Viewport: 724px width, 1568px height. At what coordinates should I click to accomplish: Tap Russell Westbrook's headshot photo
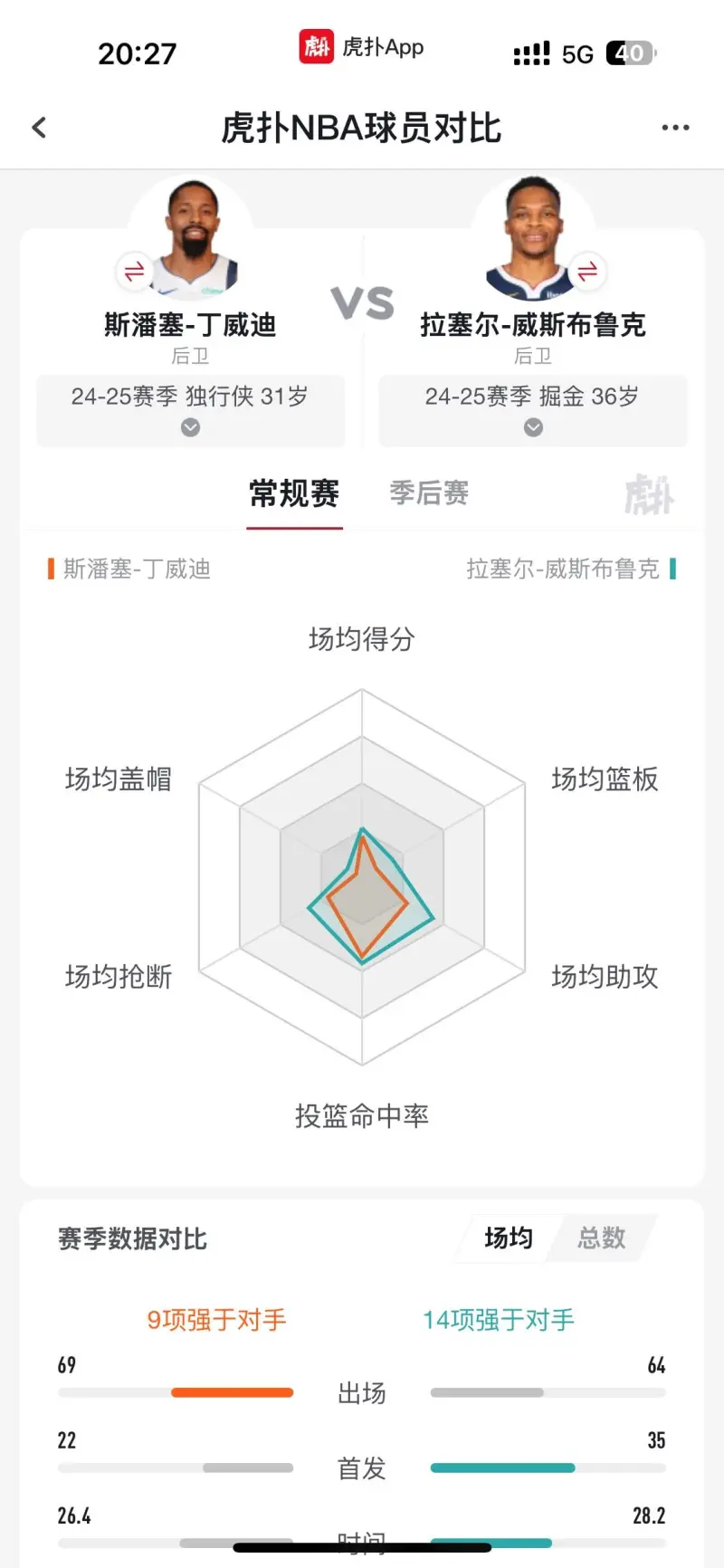(532, 237)
